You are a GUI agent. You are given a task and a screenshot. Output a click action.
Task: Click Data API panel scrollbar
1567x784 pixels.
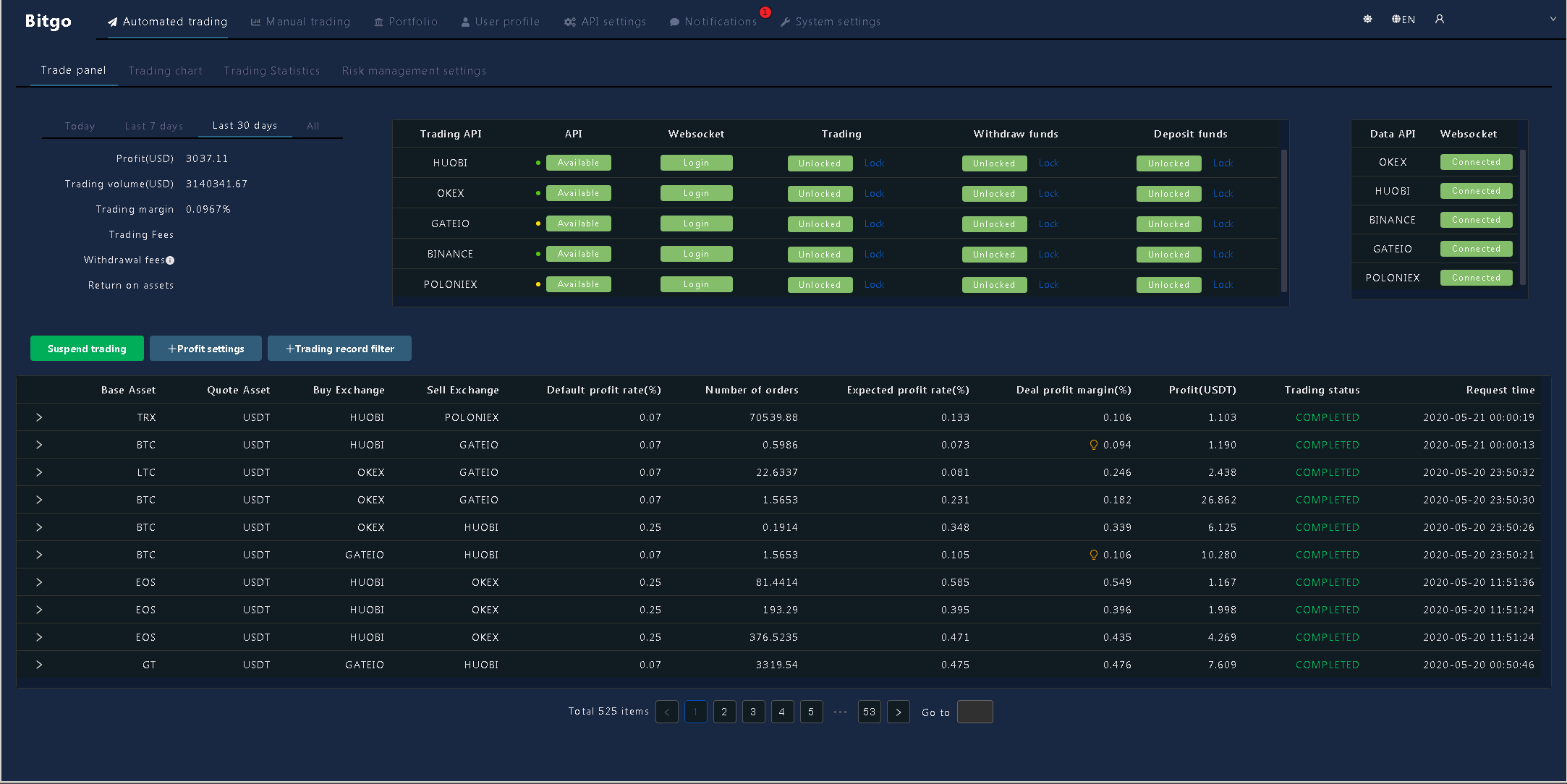(1523, 217)
